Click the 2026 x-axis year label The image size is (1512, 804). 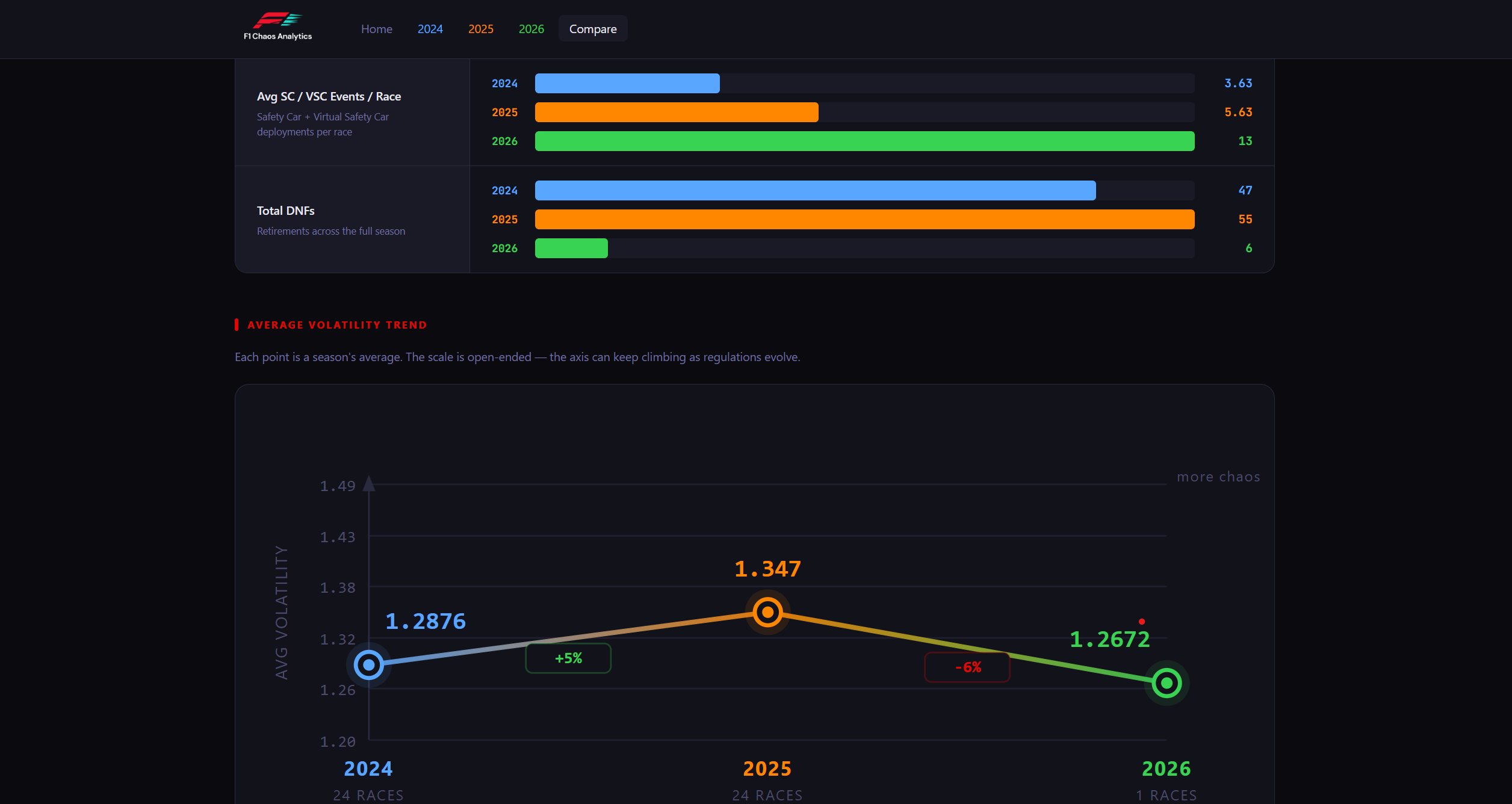(x=1166, y=768)
